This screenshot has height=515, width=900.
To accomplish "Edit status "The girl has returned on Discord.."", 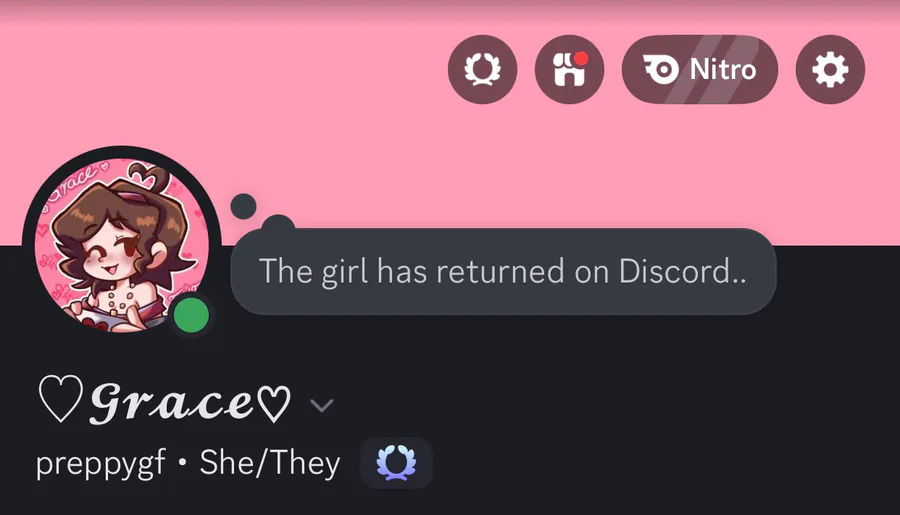I will pyautogui.click(x=503, y=271).
